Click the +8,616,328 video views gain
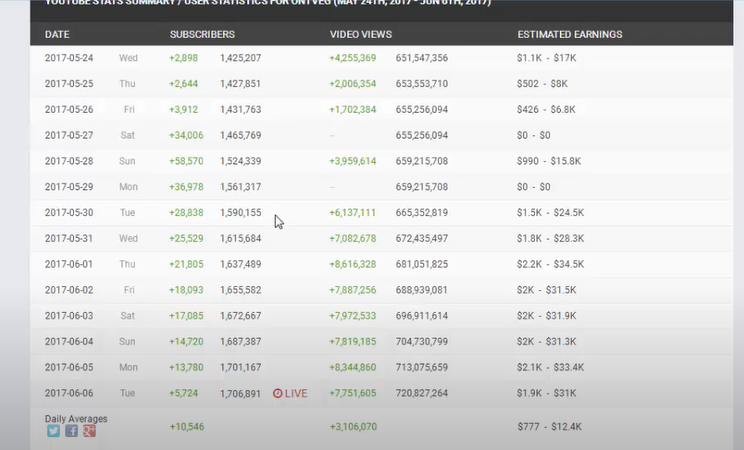The height and width of the screenshot is (450, 744). point(352,264)
